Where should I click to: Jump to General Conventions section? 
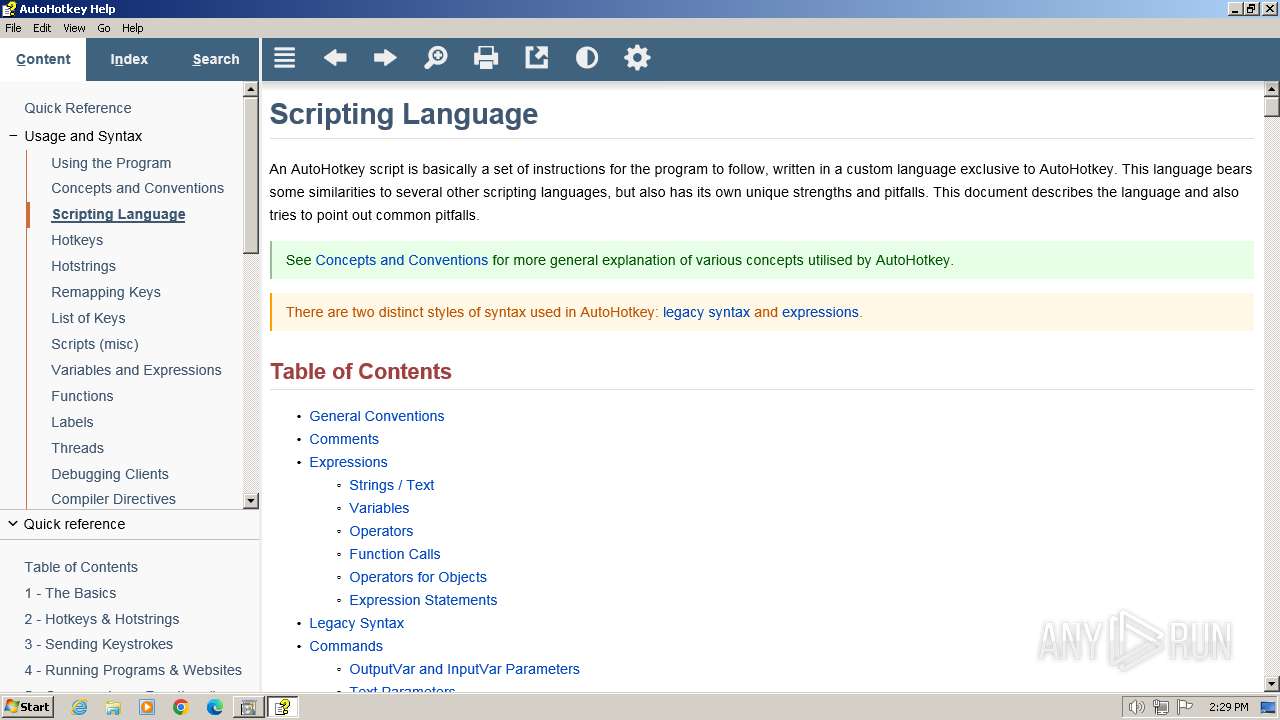[377, 416]
